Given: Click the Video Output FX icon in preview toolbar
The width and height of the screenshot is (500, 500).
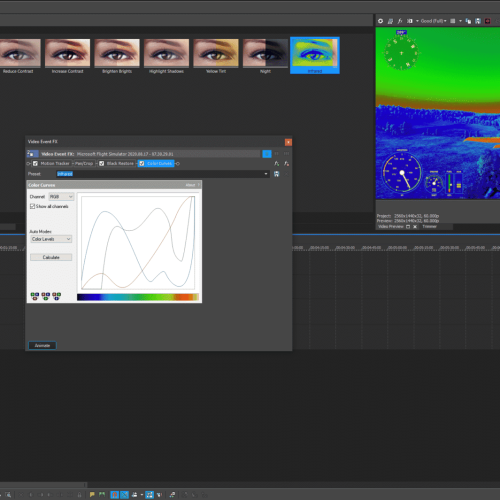Looking at the screenshot, I should (400, 21).
